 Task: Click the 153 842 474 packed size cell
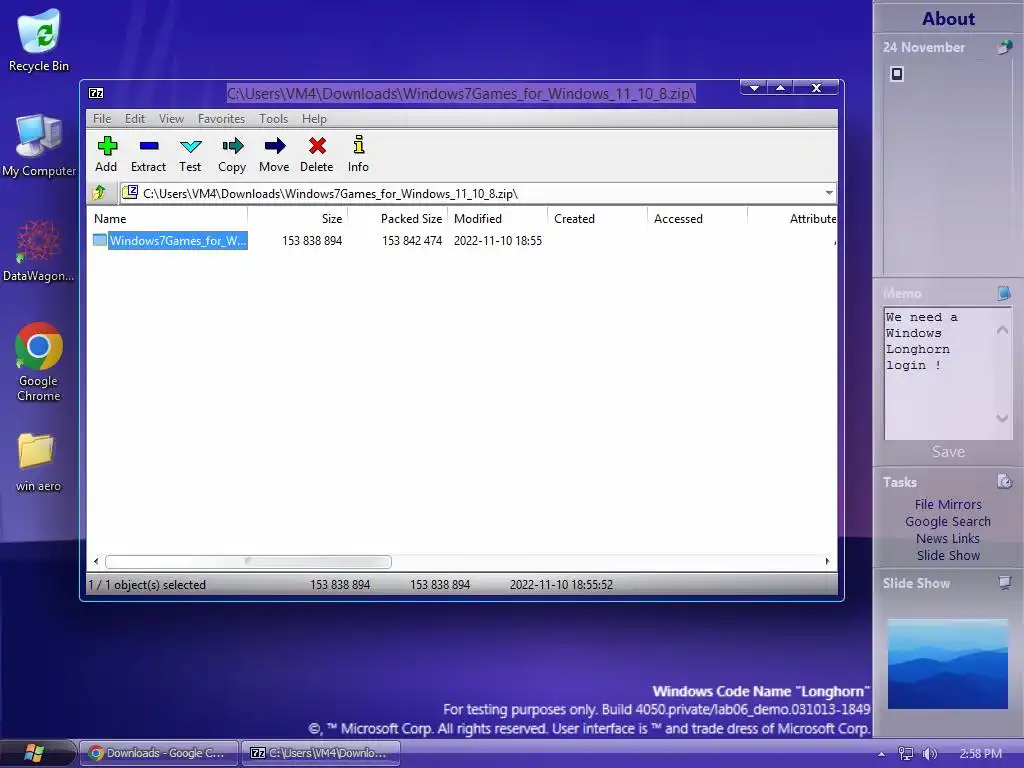[412, 240]
